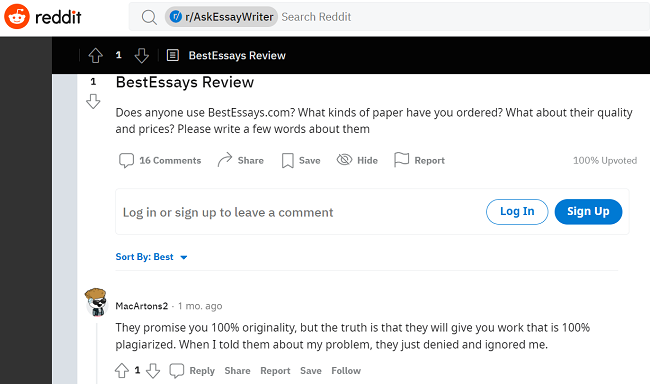
Task: Share the BestEssays Review post
Action: point(240,160)
